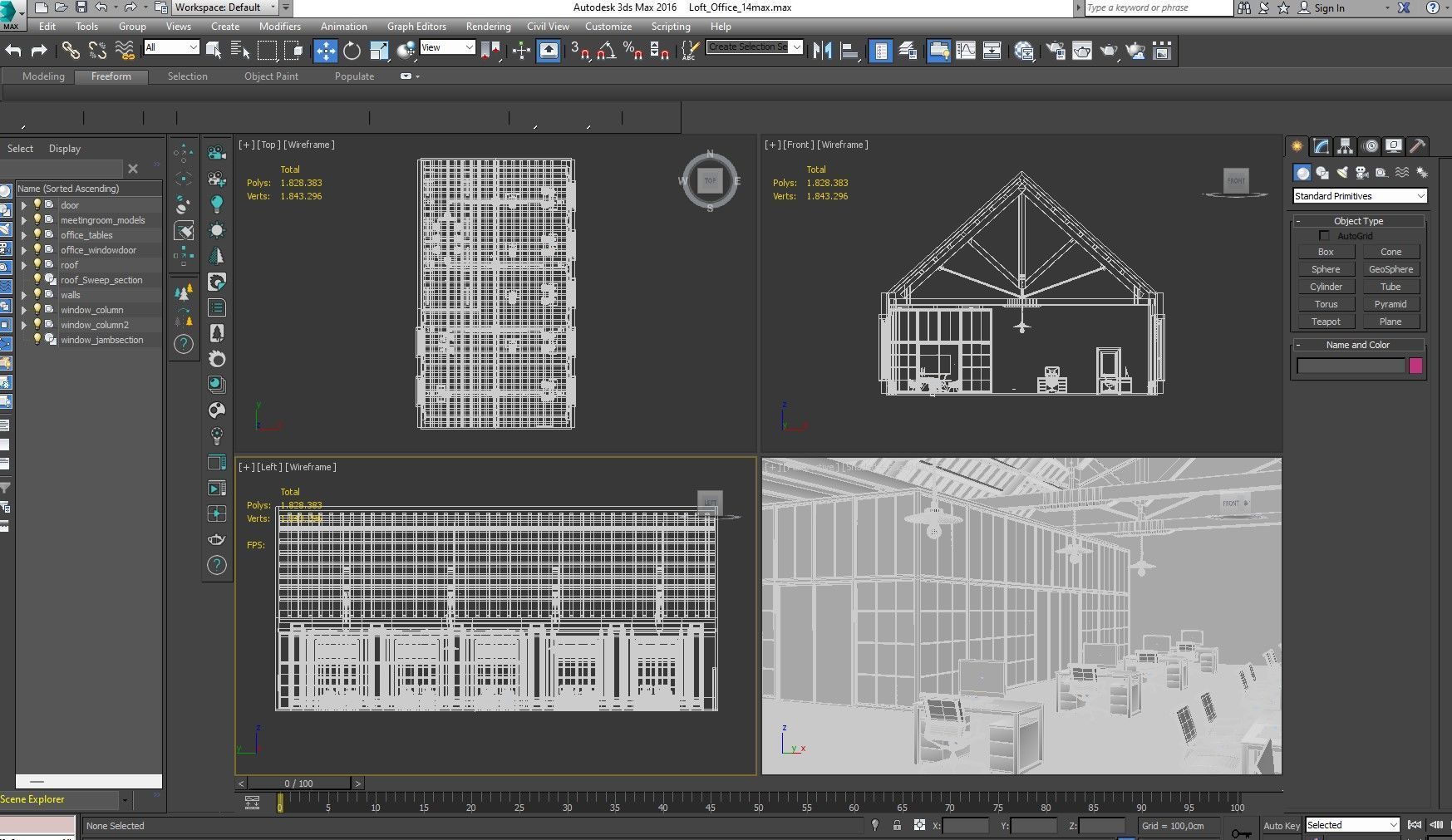This screenshot has height=840, width=1452.
Task: Select the Lights category icon in Create panel
Action: 1342,173
